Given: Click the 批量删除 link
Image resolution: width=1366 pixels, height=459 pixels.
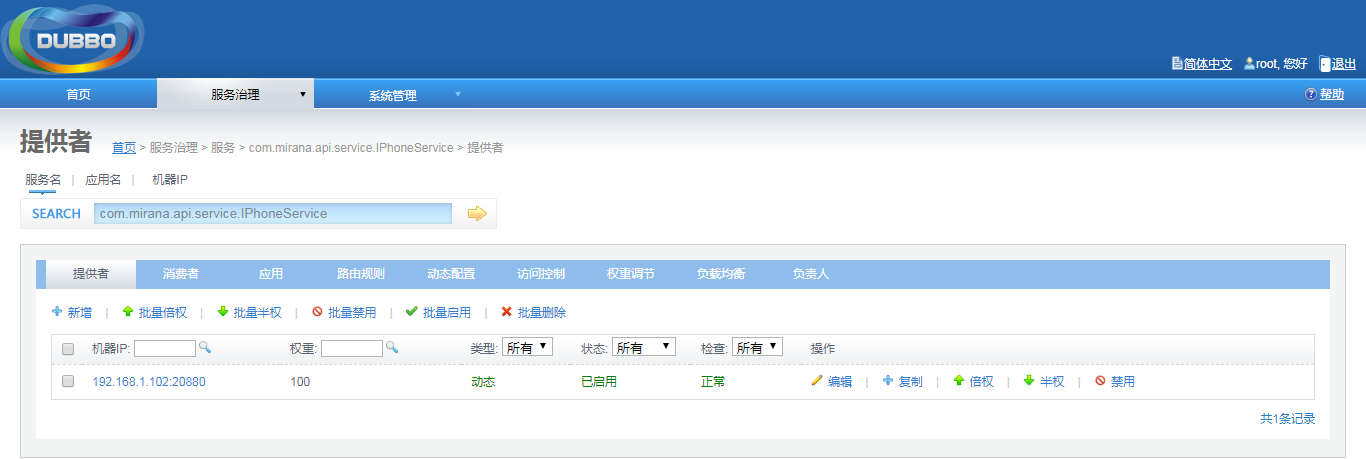Looking at the screenshot, I should [x=542, y=312].
